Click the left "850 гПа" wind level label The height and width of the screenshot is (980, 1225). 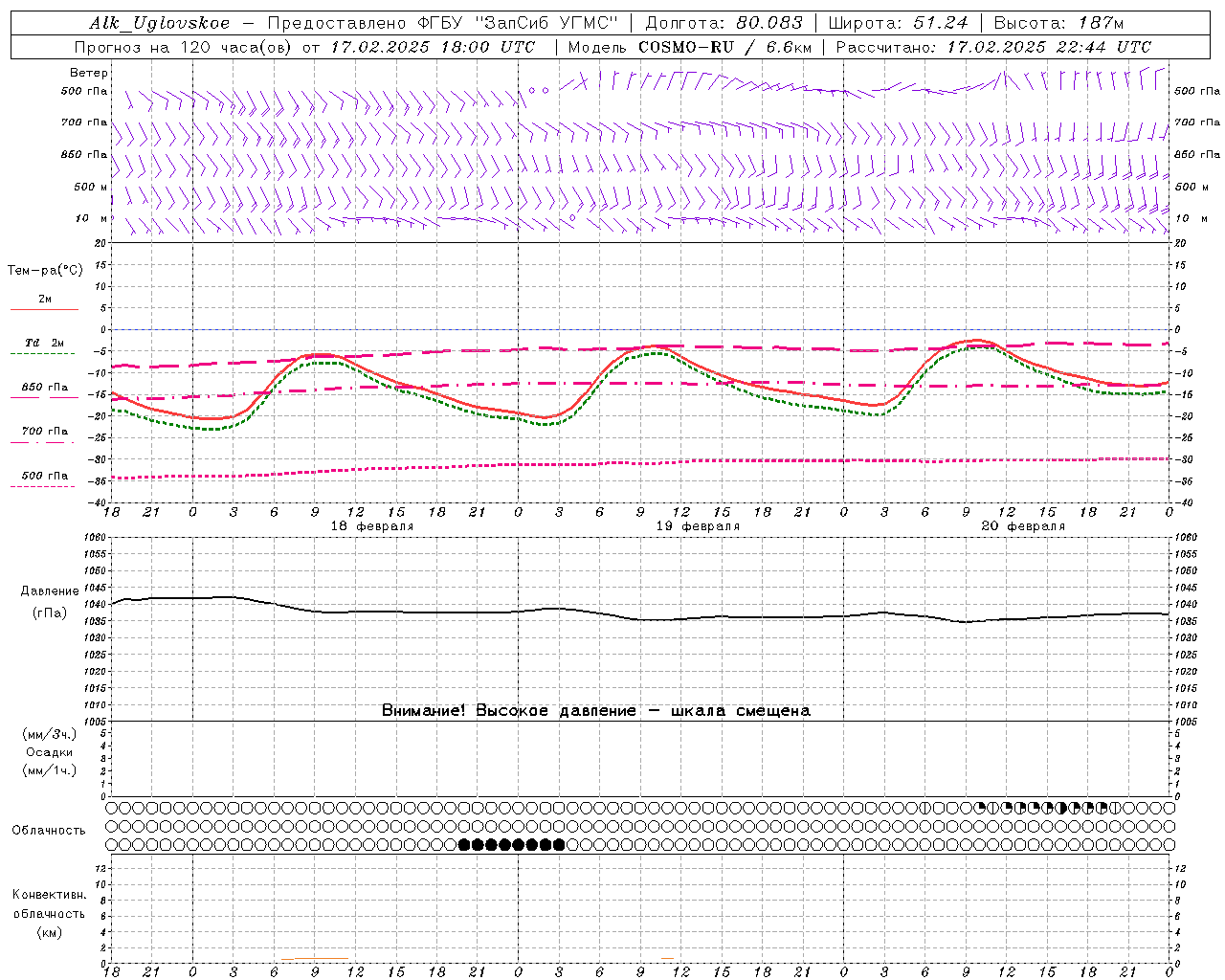(x=84, y=154)
